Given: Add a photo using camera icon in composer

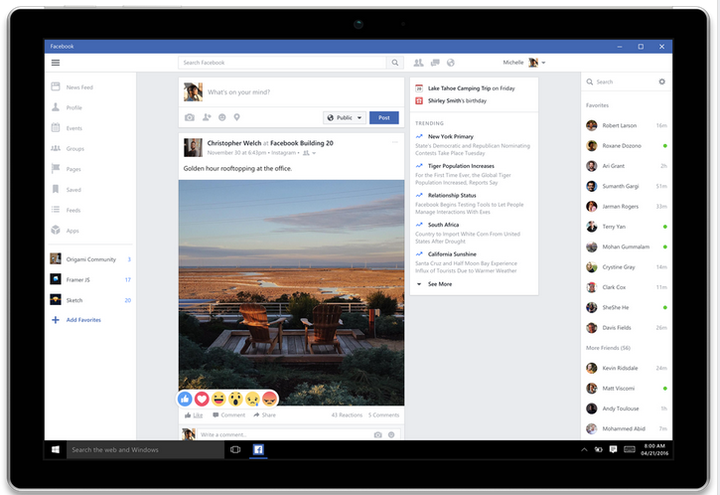Looking at the screenshot, I should coord(189,118).
